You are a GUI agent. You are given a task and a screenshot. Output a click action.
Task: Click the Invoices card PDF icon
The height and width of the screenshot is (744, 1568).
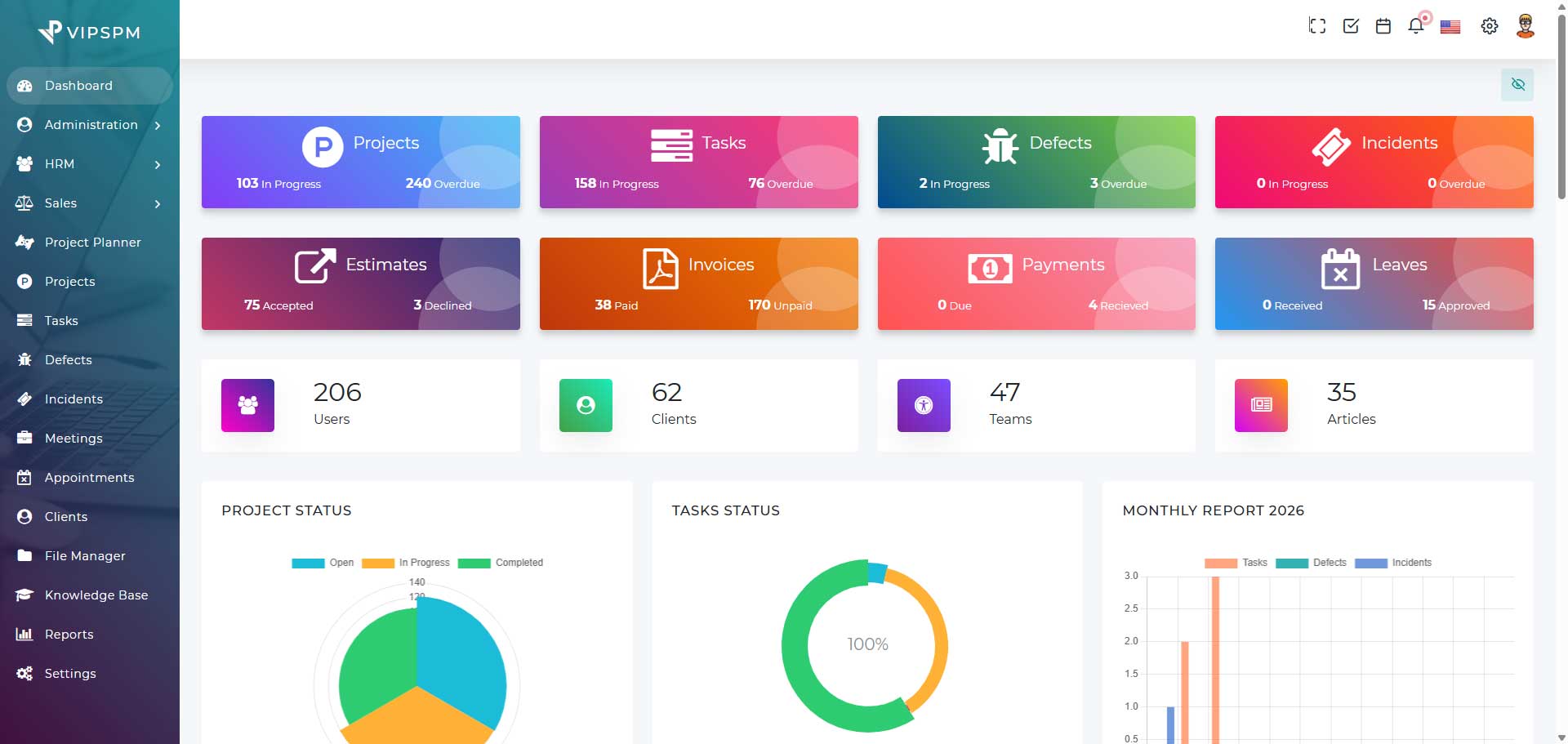click(x=660, y=268)
